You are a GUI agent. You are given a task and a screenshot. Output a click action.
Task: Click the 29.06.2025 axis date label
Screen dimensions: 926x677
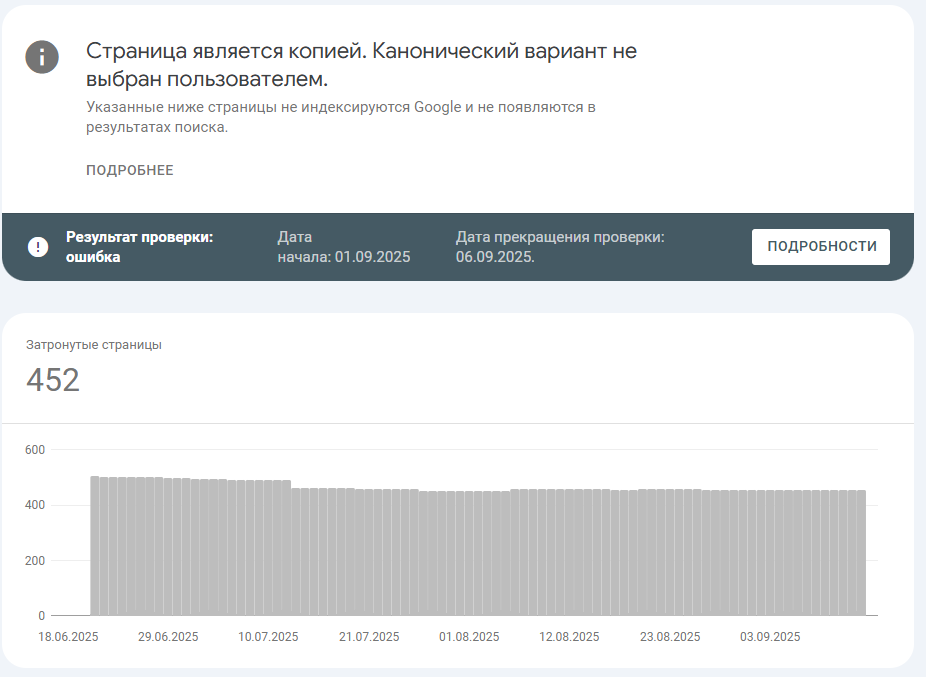(168, 637)
